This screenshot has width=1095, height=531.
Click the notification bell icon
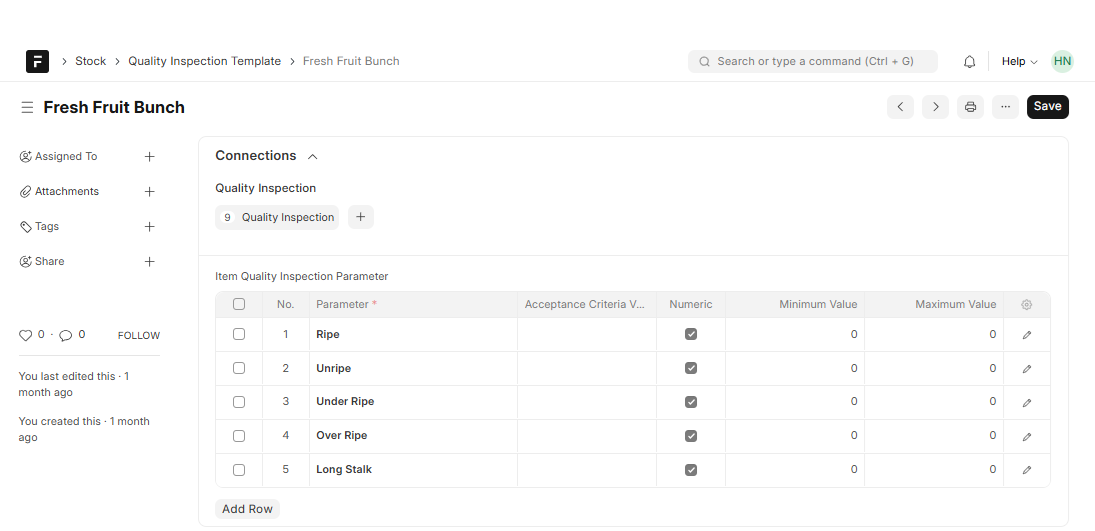click(x=969, y=62)
